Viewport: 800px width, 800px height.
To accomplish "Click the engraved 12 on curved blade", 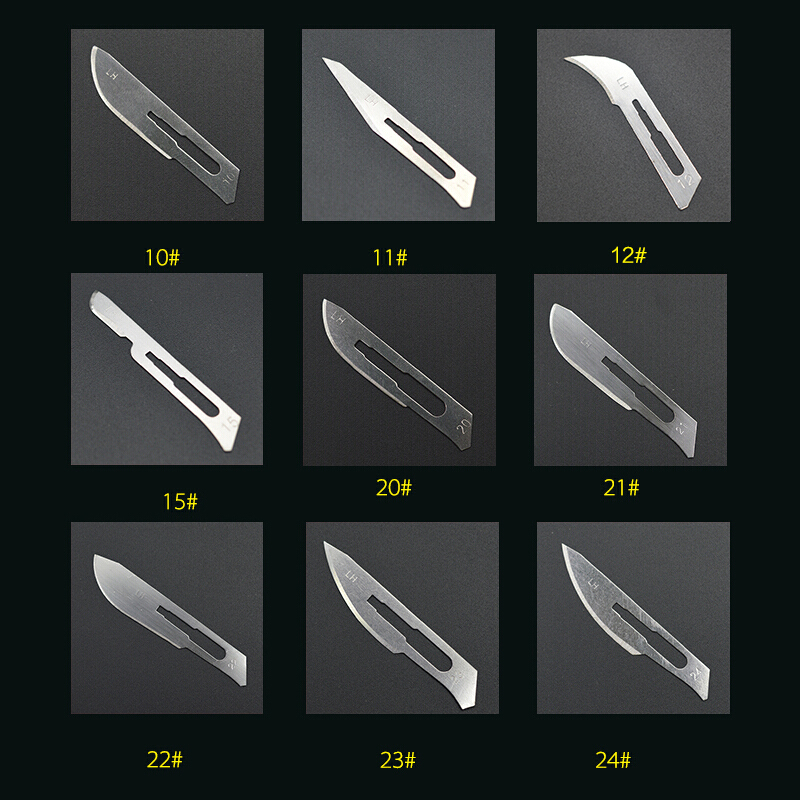I will (685, 180).
